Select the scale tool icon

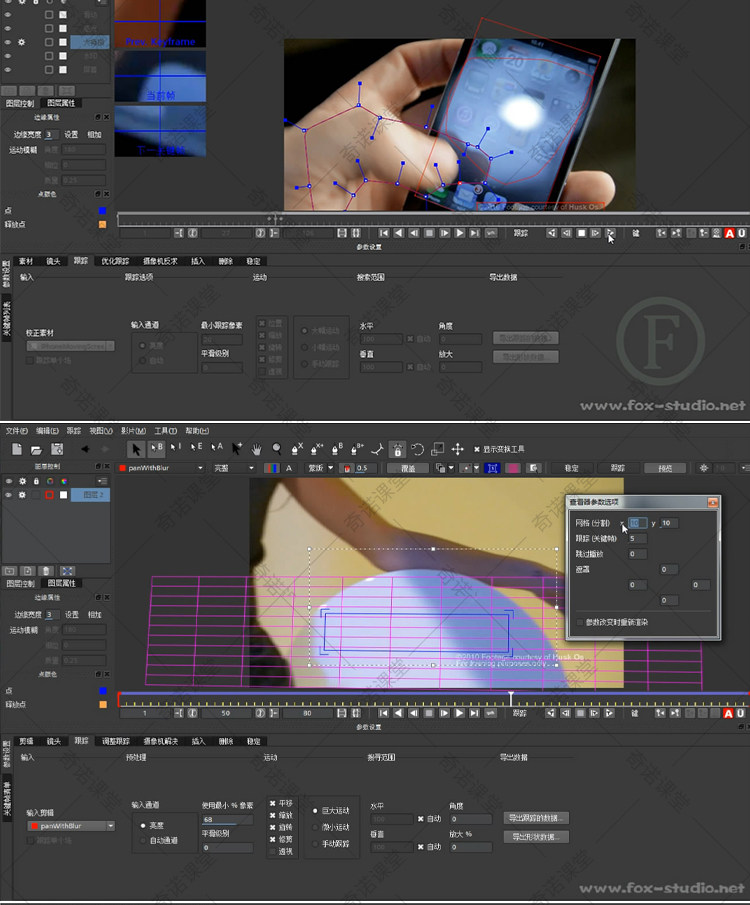(438, 449)
